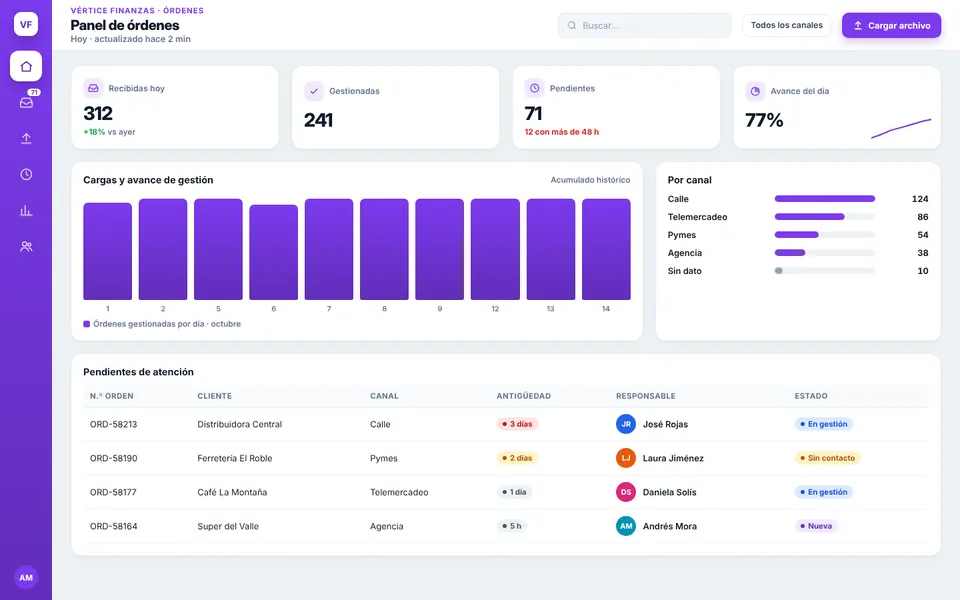This screenshot has height=600, width=960.
Task: Click the 3 días age badge
Action: tap(517, 424)
